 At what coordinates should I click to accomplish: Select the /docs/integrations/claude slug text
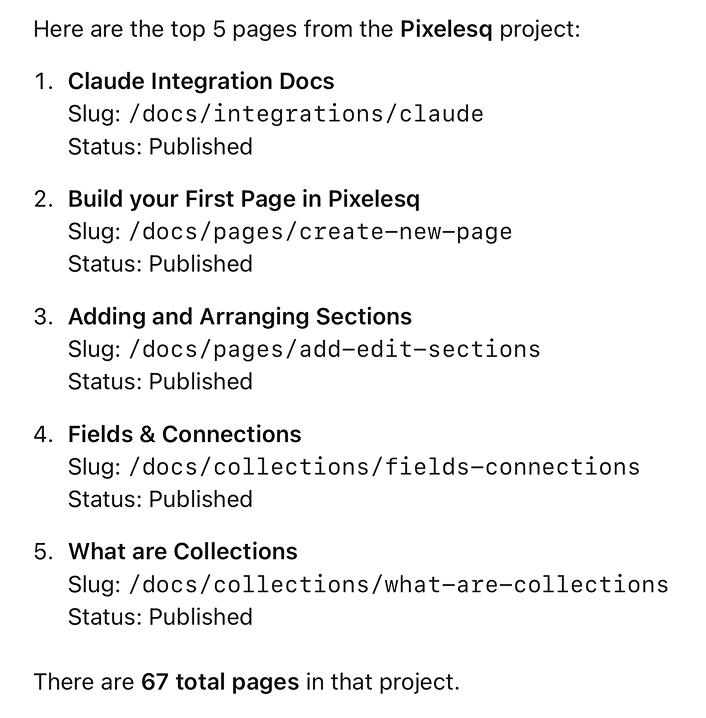[x=307, y=113]
